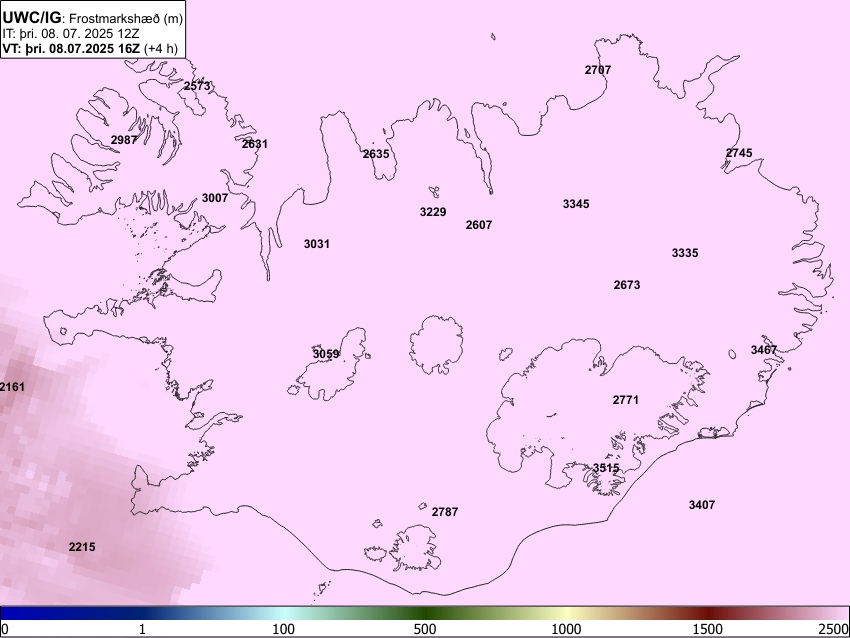
Task: Click the 3335 value in the east
Action: (x=685, y=253)
